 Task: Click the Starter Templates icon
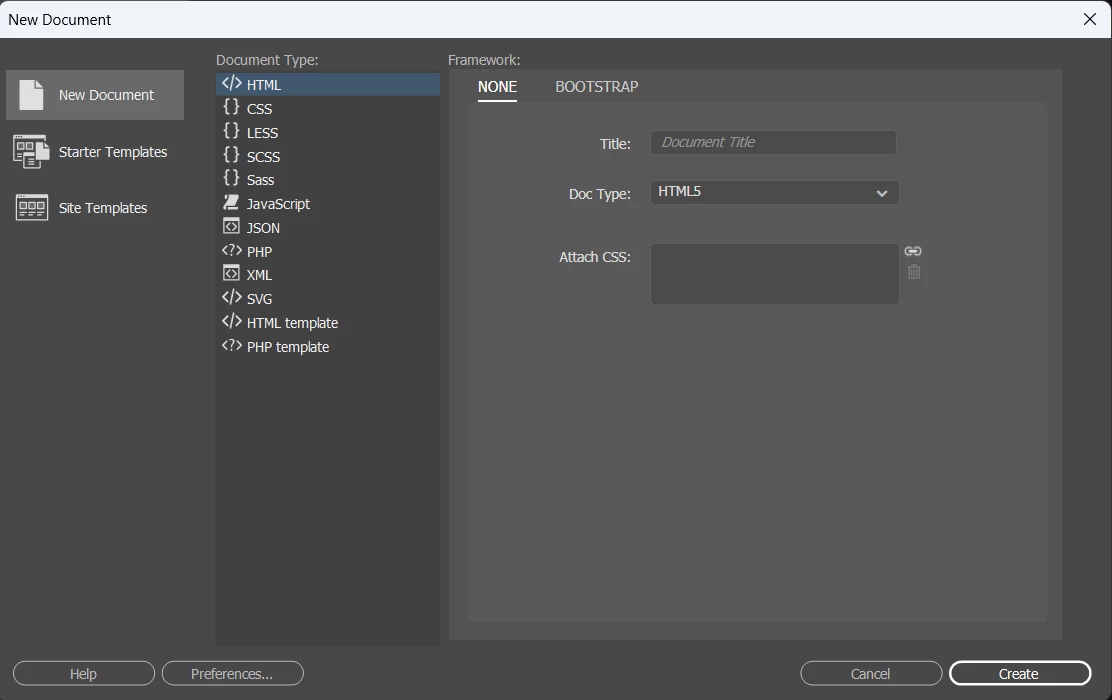[x=31, y=152]
